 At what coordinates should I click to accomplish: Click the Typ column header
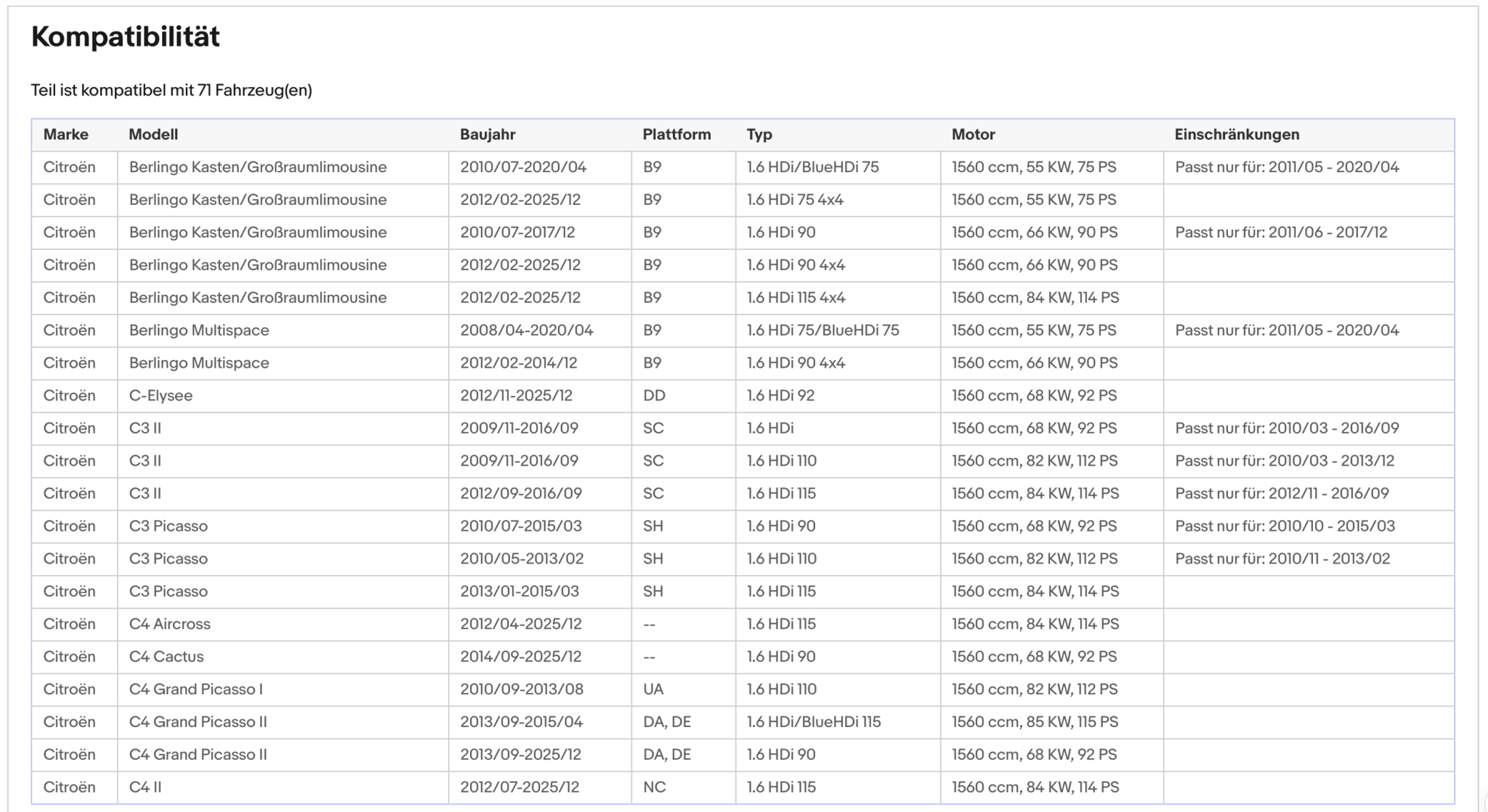click(759, 135)
